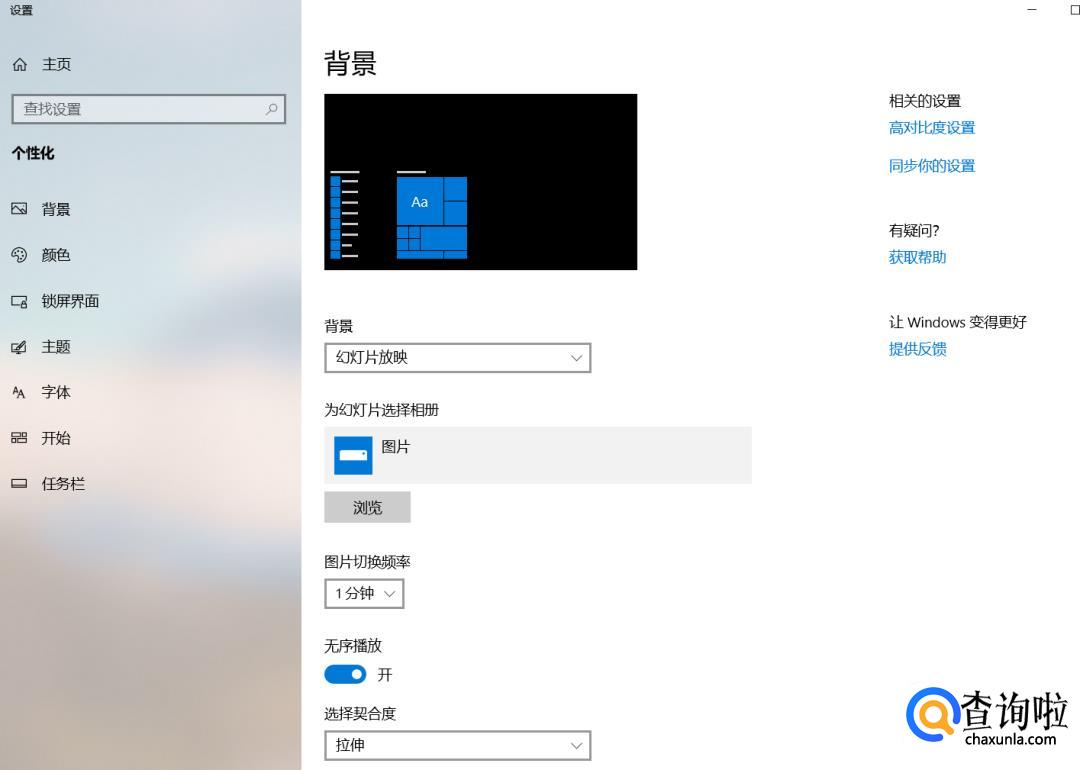Open the 同步你的设置 link
The width and height of the screenshot is (1080, 770).
point(932,166)
